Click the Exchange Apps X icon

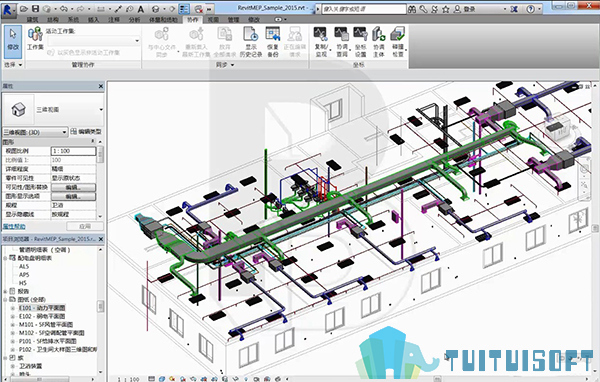[x=514, y=9]
